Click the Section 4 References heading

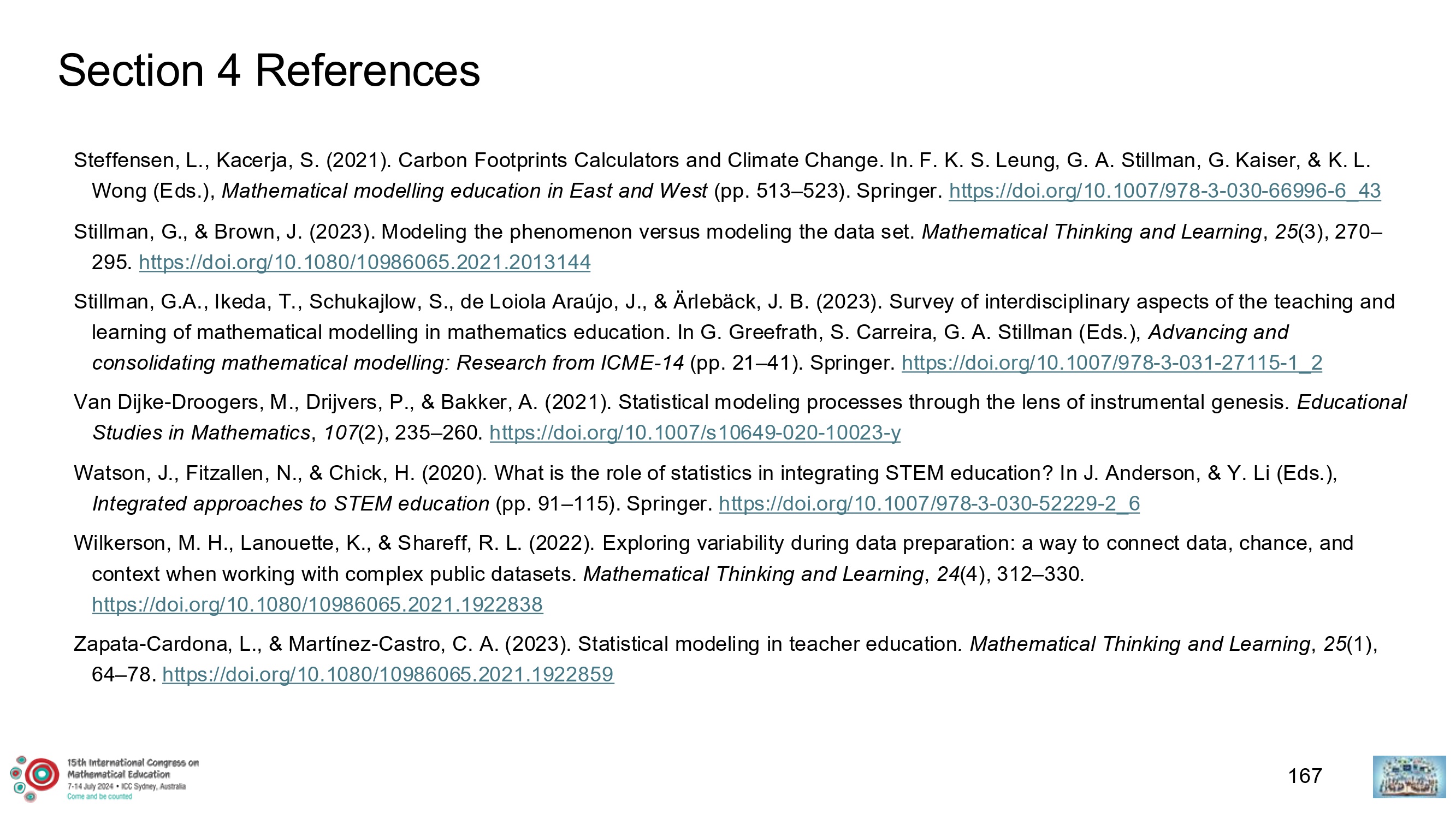point(269,70)
